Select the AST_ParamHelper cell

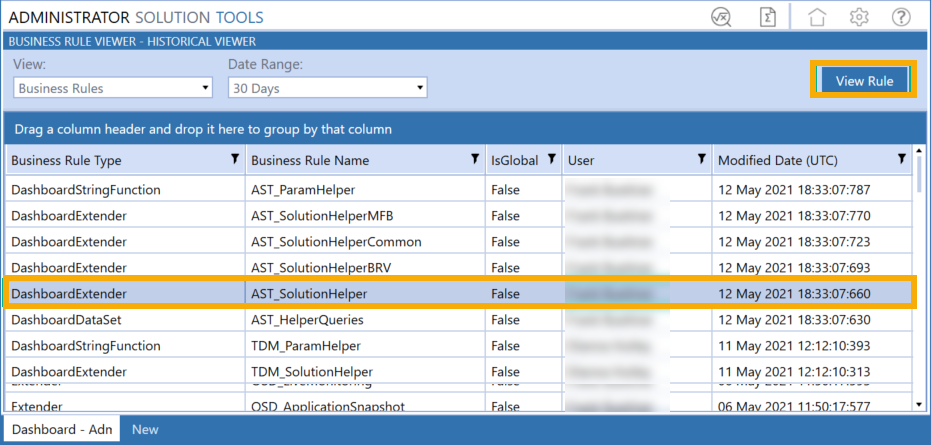click(x=366, y=190)
